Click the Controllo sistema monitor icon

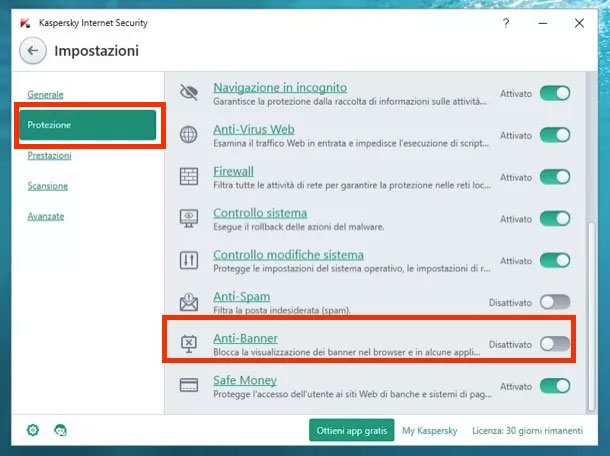coord(188,218)
